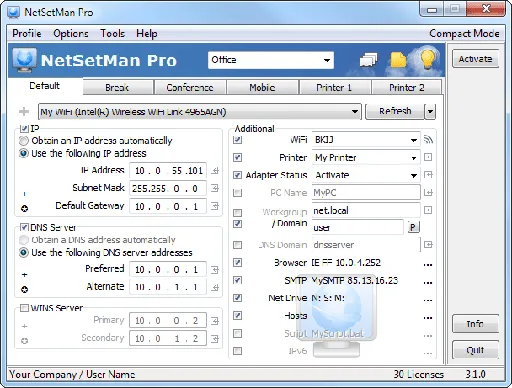This screenshot has width=512, height=388.
Task: Click the arrow icon beside IP Address field
Action: [215, 171]
